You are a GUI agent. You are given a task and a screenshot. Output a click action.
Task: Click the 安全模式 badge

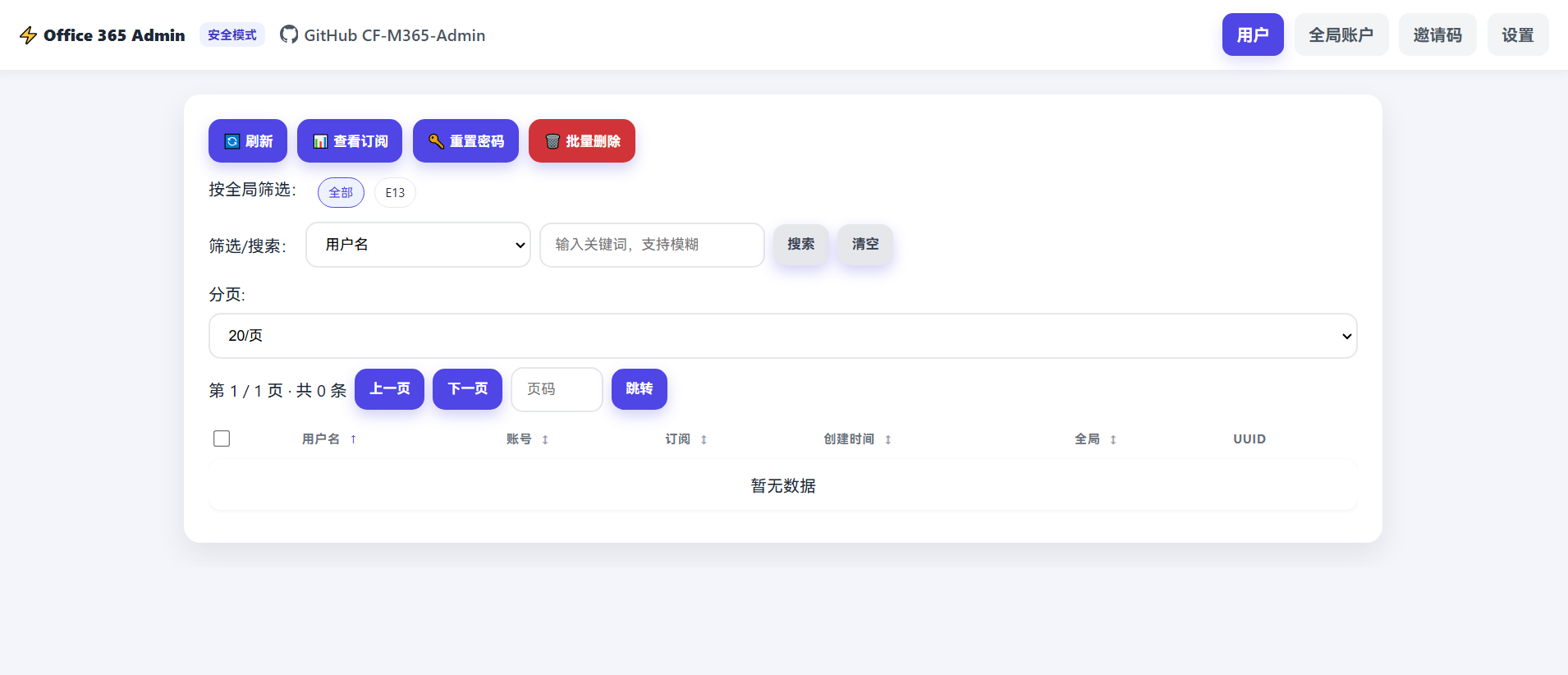click(x=232, y=34)
